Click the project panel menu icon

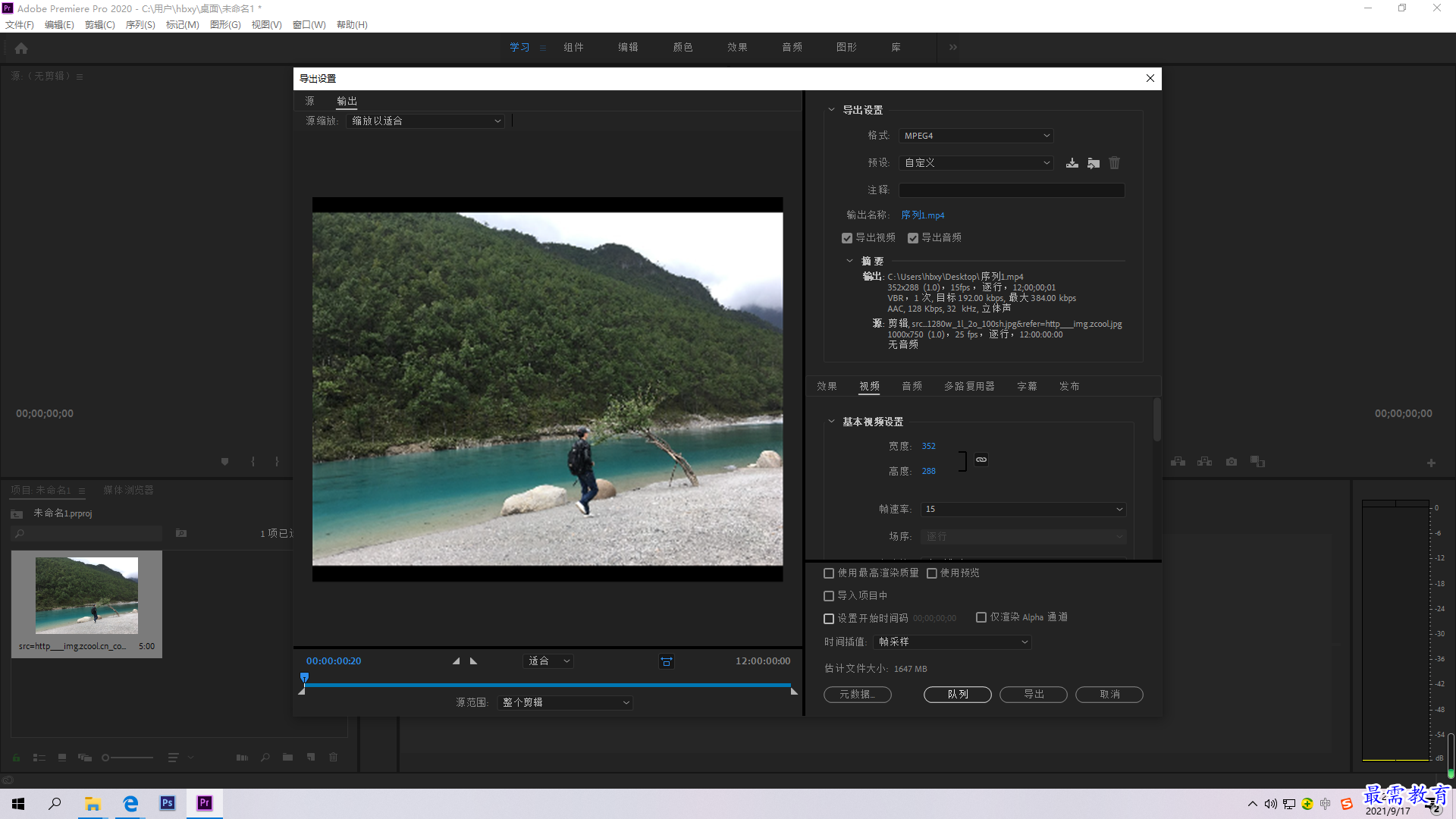[x=82, y=491]
